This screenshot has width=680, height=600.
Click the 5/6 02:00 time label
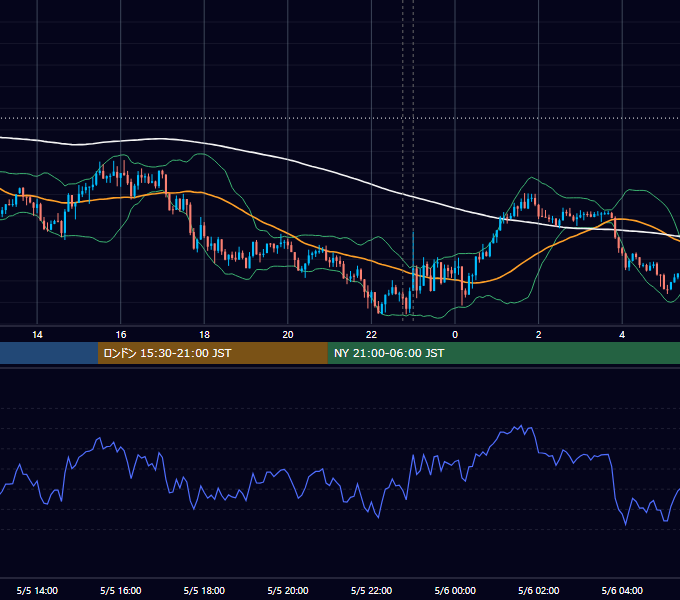pos(539,590)
